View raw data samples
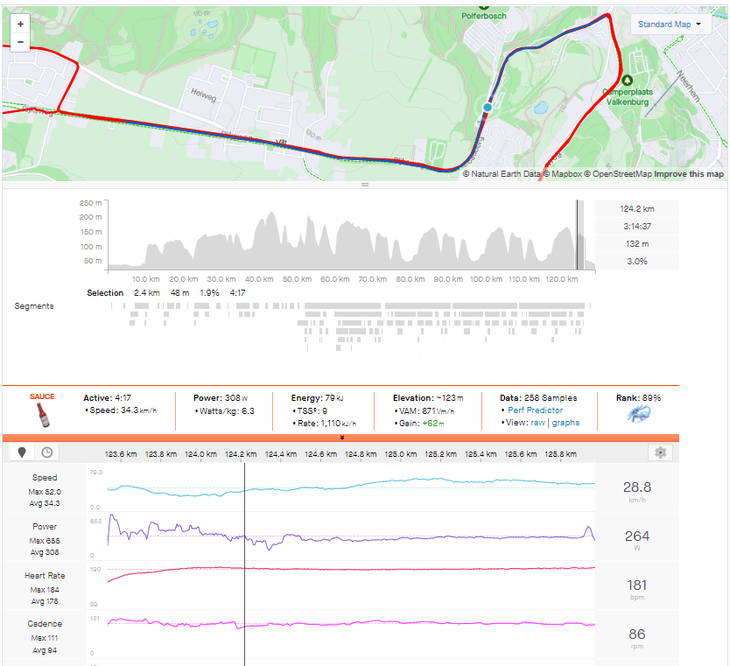 tap(536, 423)
